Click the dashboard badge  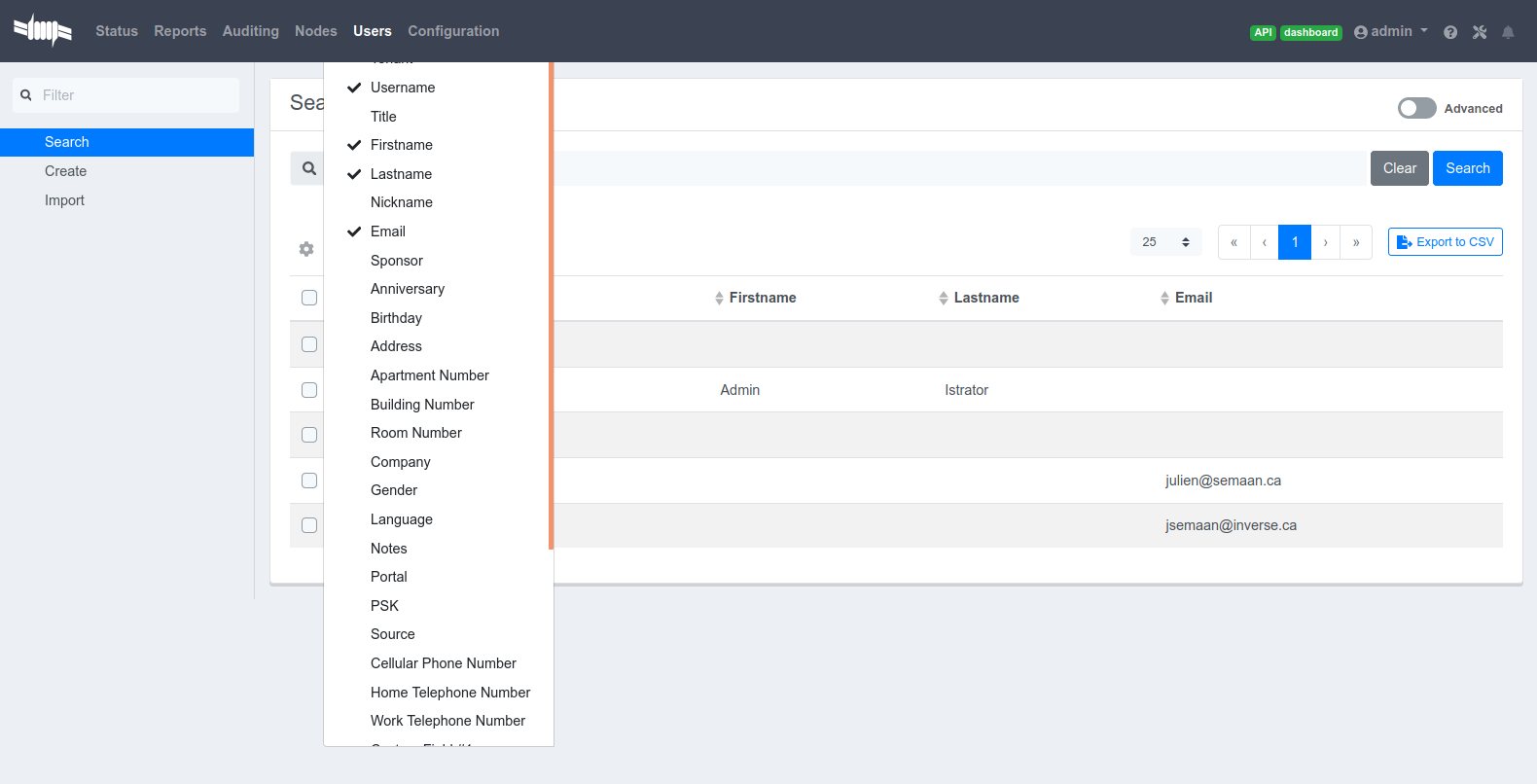point(1310,32)
